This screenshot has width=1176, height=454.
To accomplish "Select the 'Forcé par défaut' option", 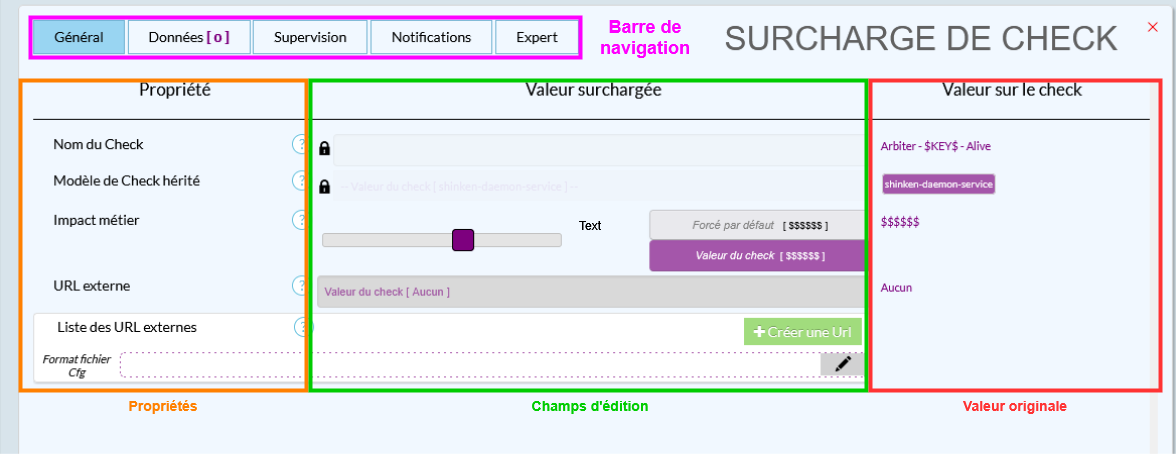I will click(x=756, y=225).
